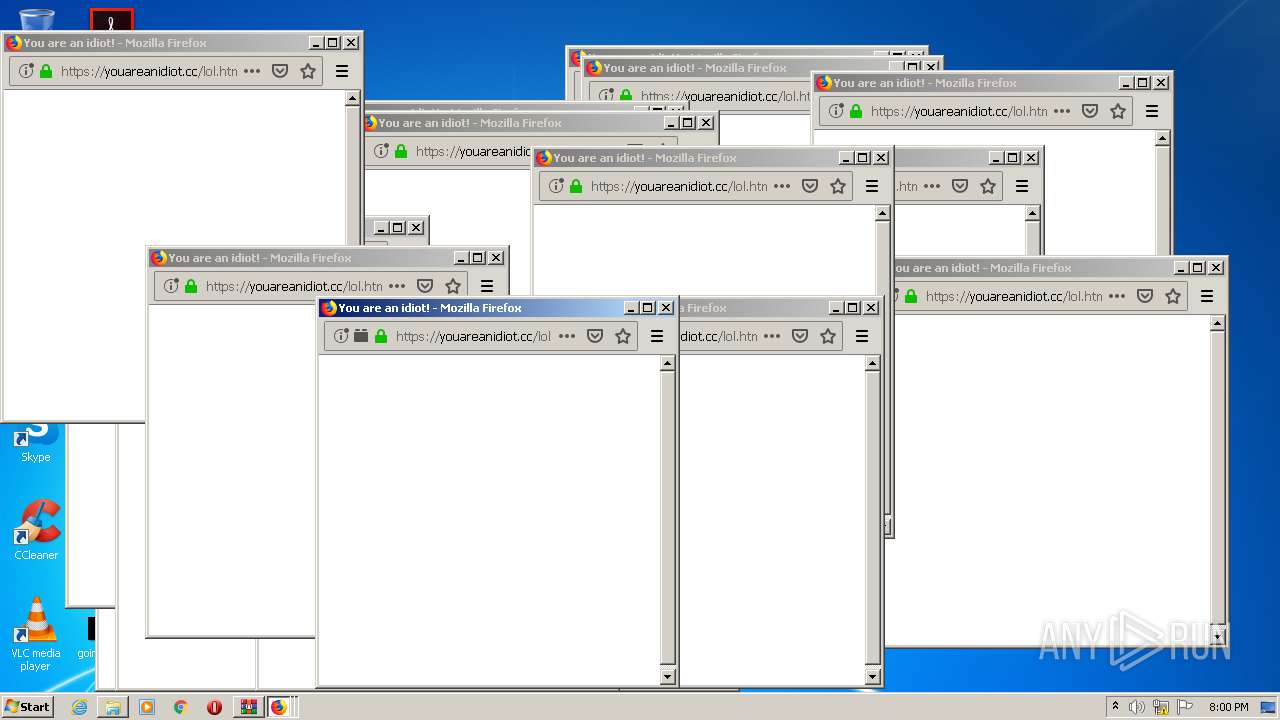Click Pocket in the window left of the active one
The height and width of the screenshot is (720, 1280).
425,286
